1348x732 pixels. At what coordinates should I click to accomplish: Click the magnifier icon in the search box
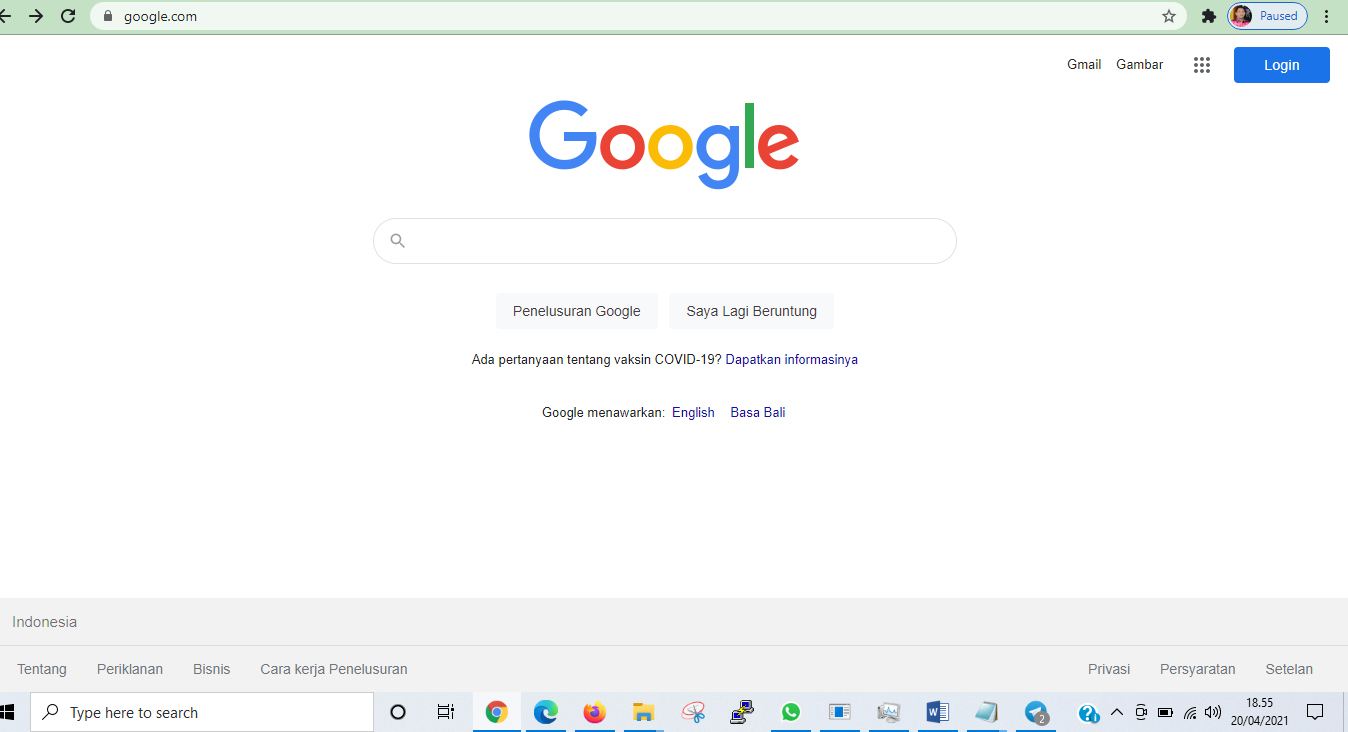(x=398, y=240)
